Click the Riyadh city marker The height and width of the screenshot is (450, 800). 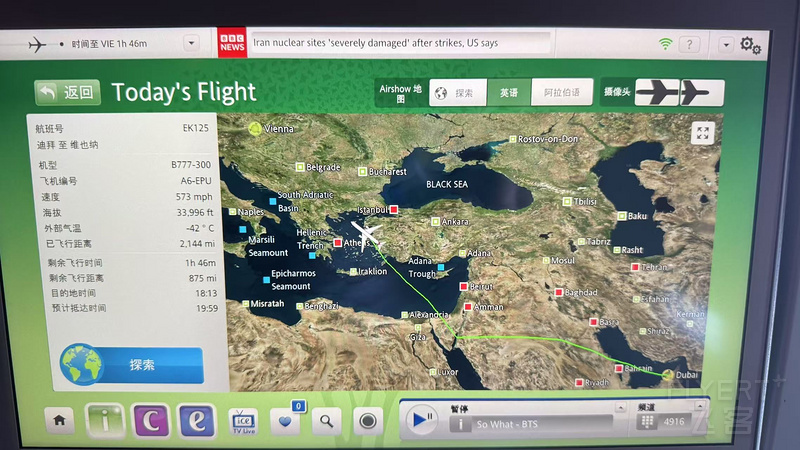tap(579, 382)
